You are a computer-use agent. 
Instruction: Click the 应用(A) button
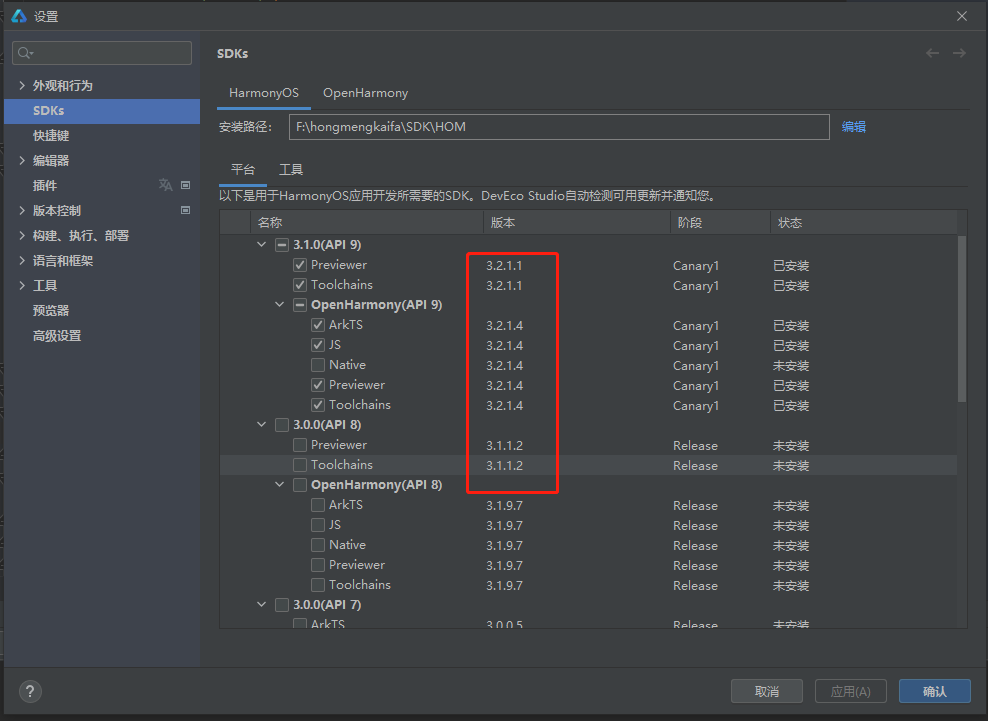pyautogui.click(x=851, y=691)
